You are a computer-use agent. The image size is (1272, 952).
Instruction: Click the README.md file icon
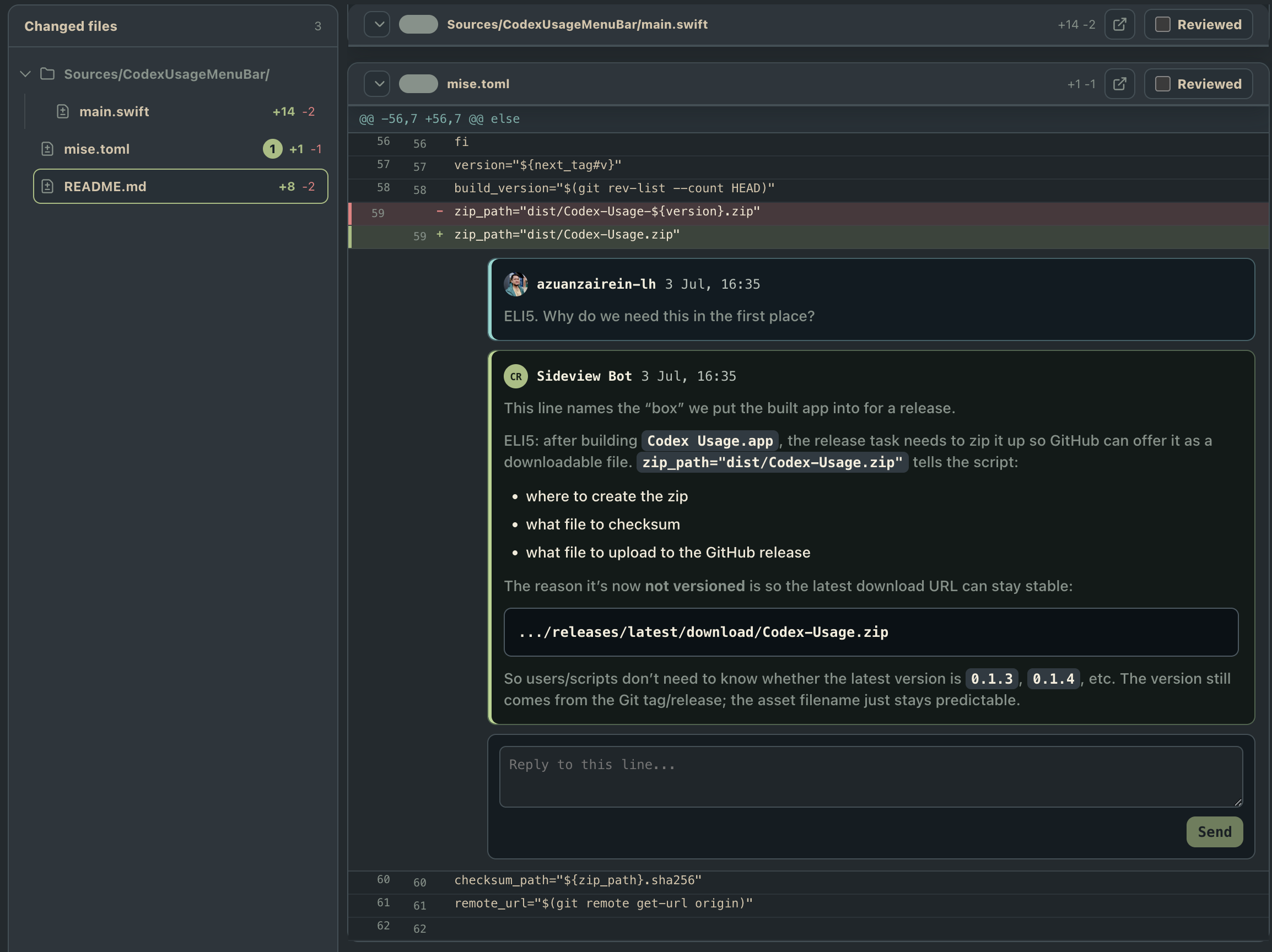pos(48,186)
